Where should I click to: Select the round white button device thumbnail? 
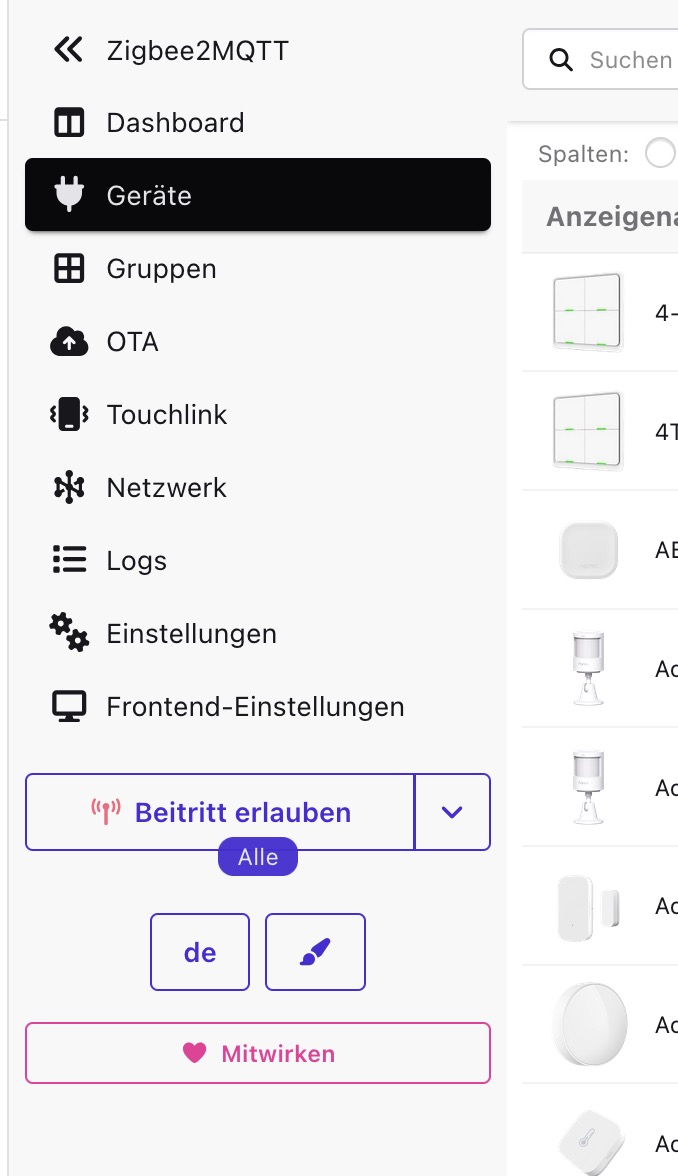[x=588, y=1024]
